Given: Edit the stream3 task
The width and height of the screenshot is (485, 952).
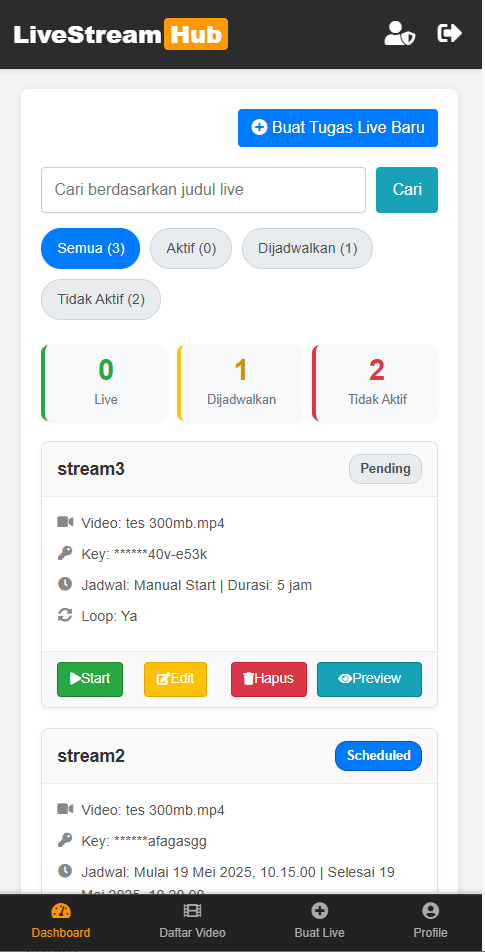Looking at the screenshot, I should [x=175, y=679].
